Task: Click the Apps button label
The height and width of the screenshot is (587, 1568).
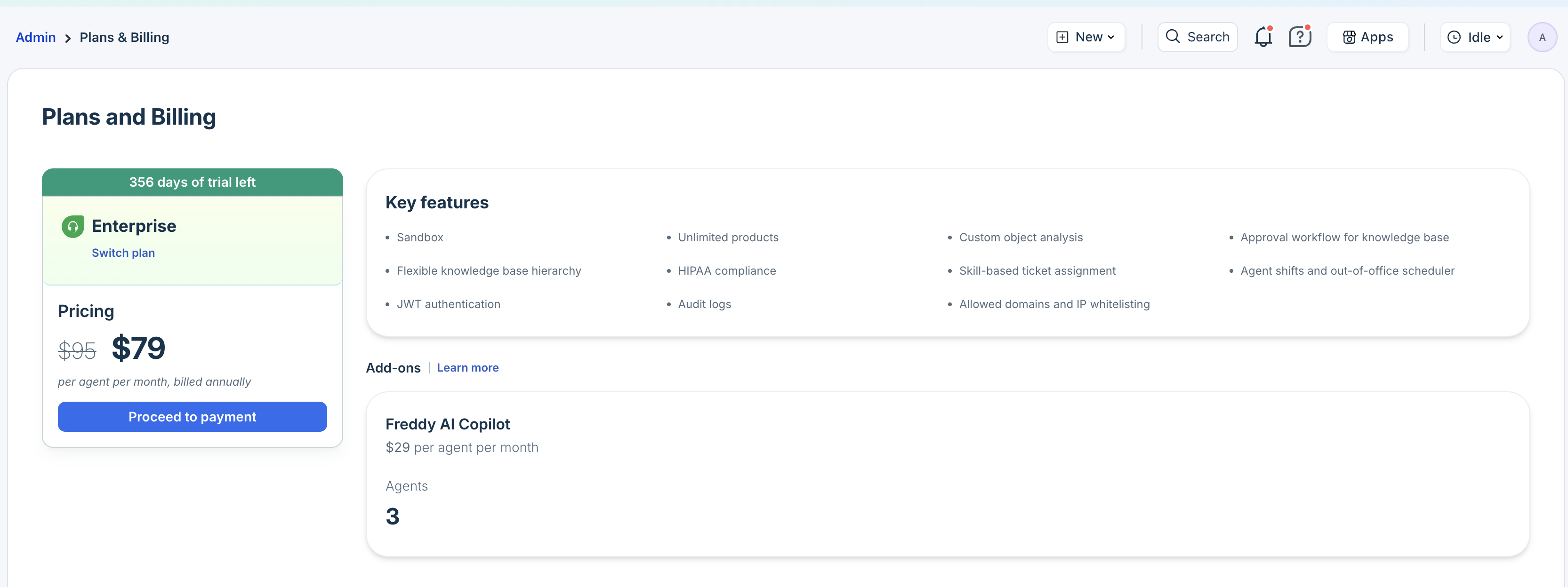Action: pyautogui.click(x=1376, y=37)
